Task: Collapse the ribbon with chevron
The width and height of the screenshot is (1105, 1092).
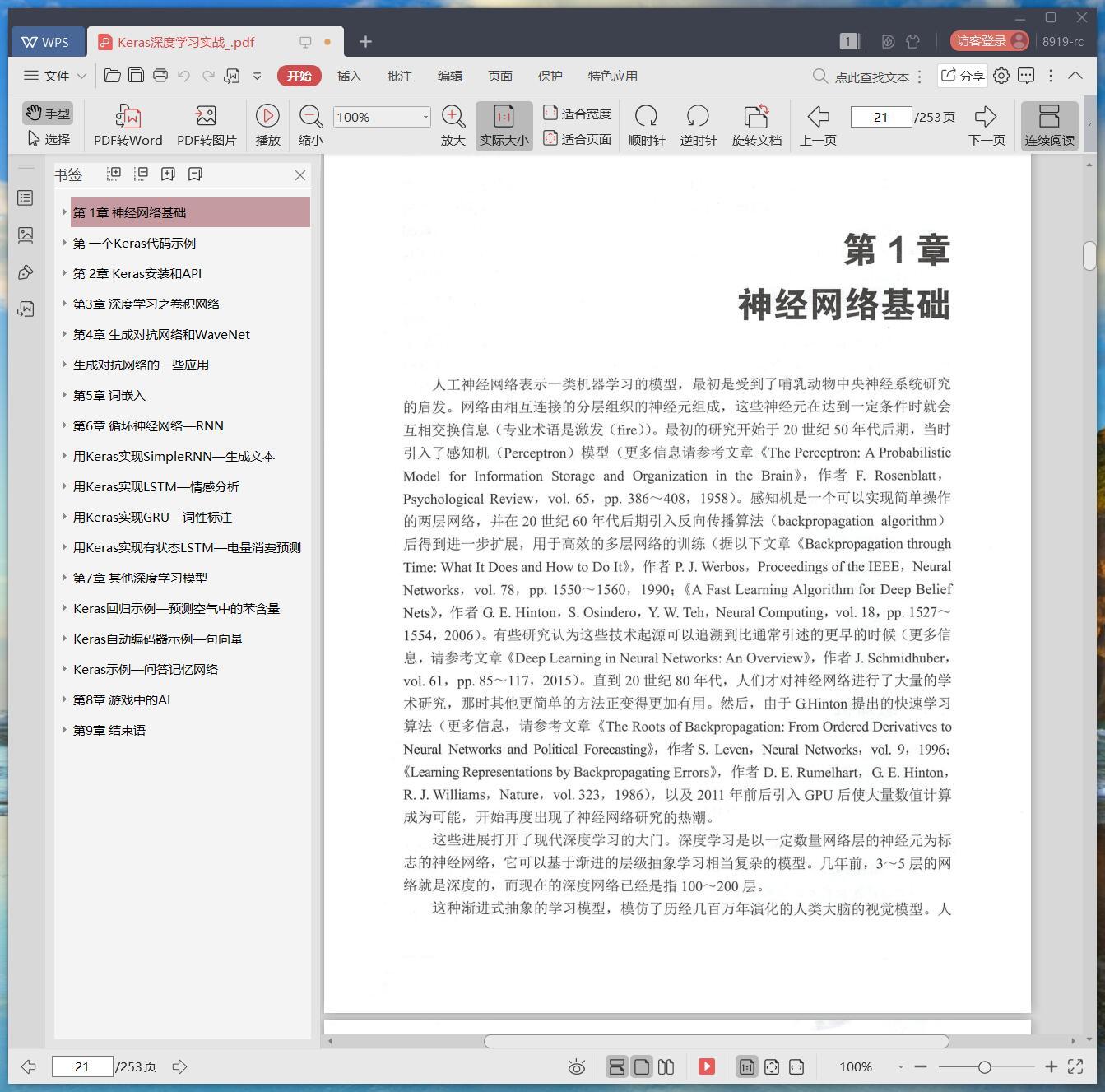Action: tap(1075, 76)
